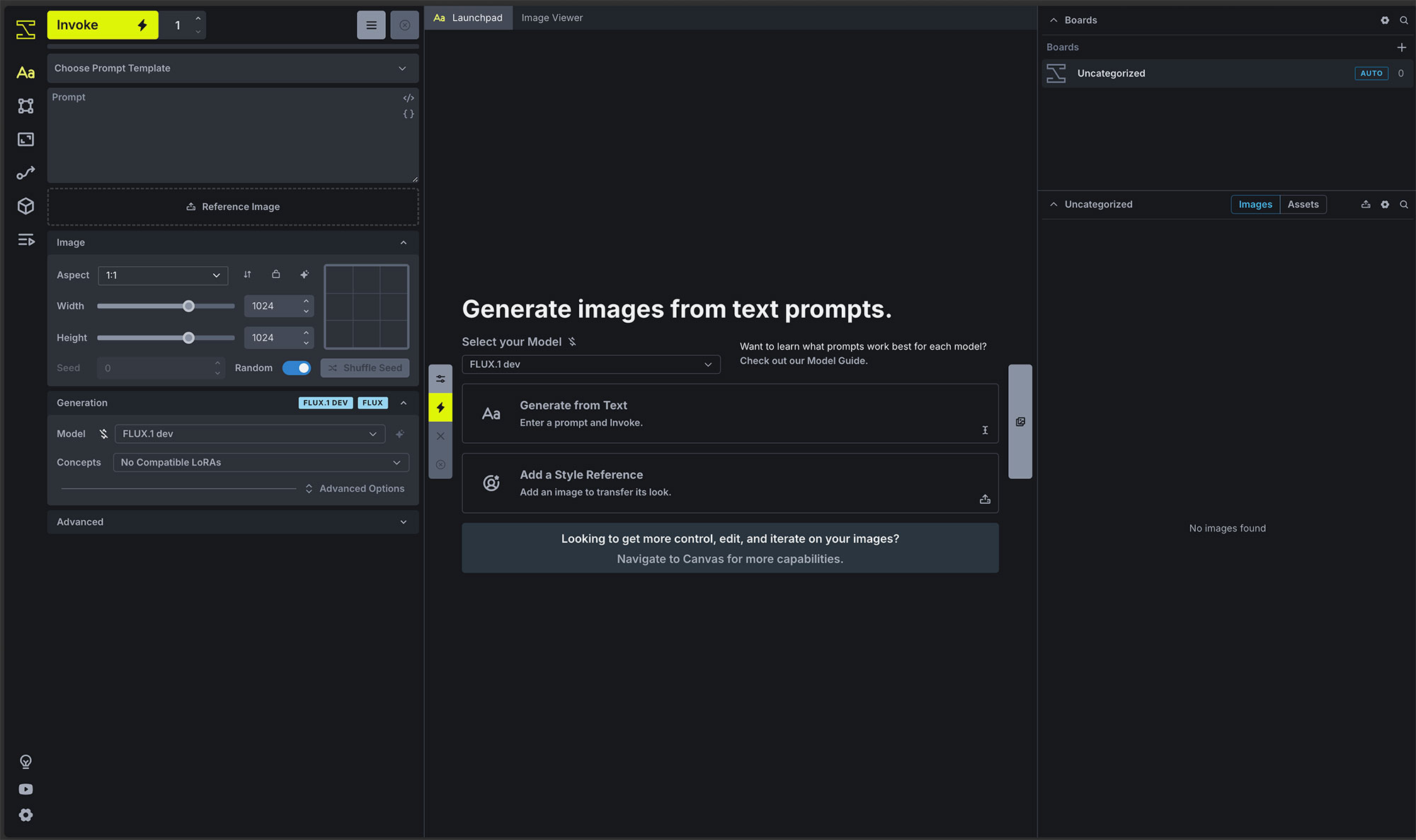Expand Advanced Options in Generation
Screen dimensions: 1416x840
[x=355, y=489]
